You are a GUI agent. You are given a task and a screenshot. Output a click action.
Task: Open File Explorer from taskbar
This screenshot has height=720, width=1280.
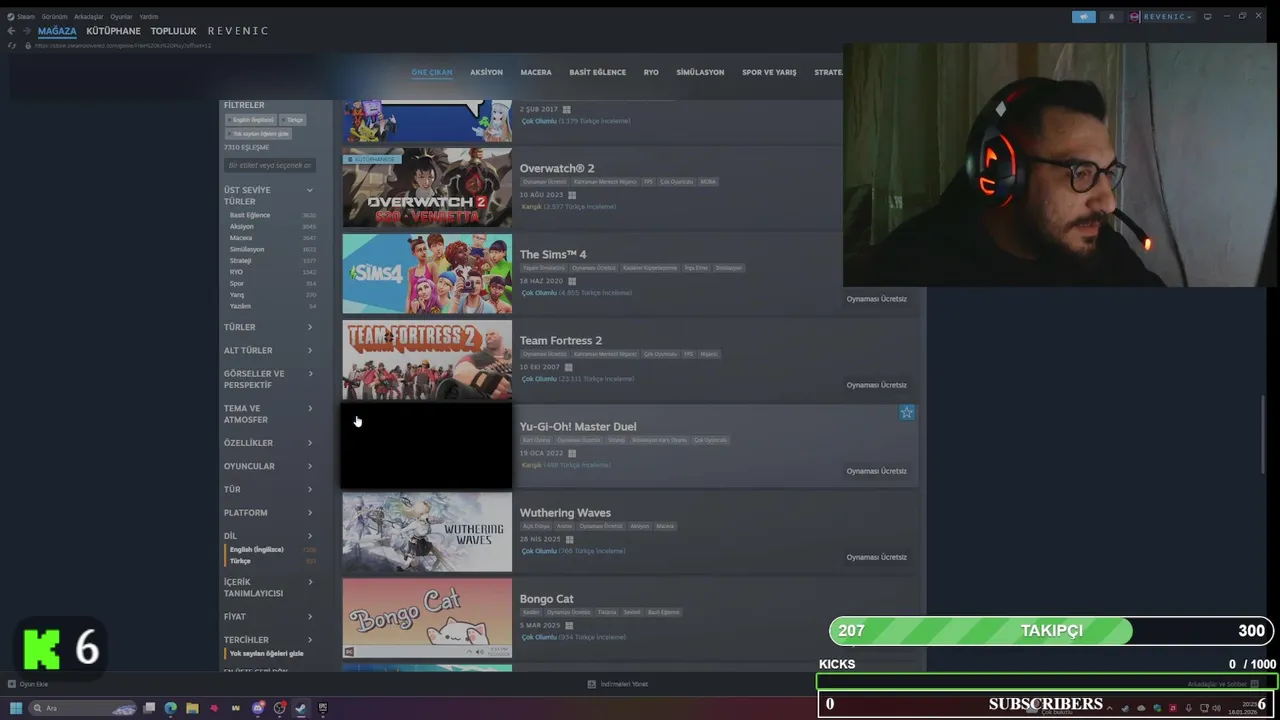[x=192, y=708]
